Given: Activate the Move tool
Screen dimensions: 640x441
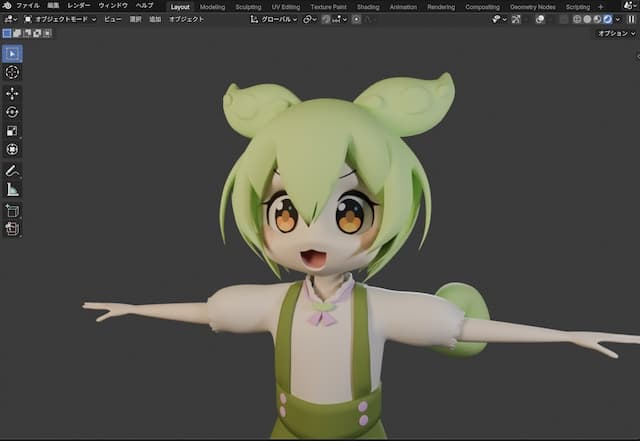Looking at the screenshot, I should (12, 93).
